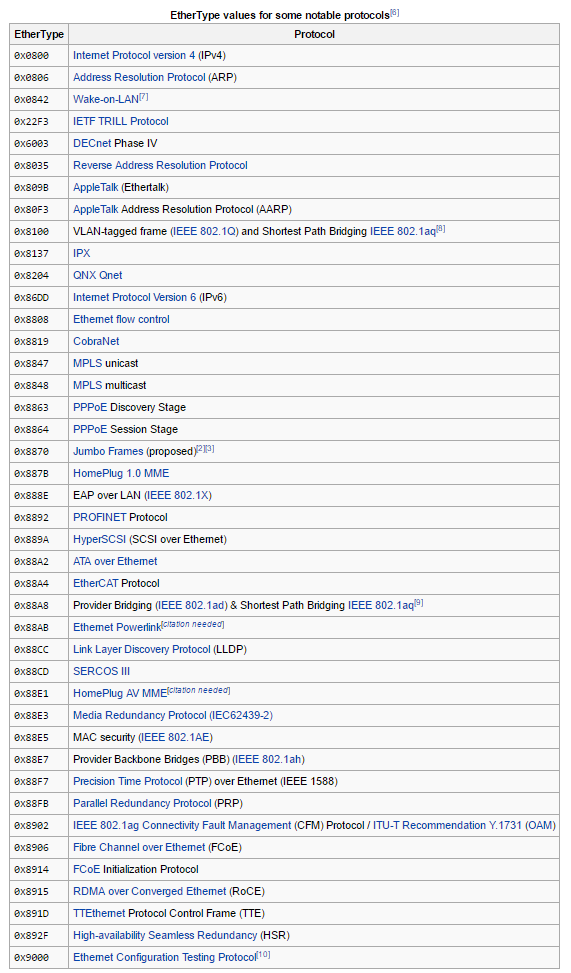This screenshot has width=571, height=973.
Task: Click reference 6 in table caption
Action: [x=395, y=12]
